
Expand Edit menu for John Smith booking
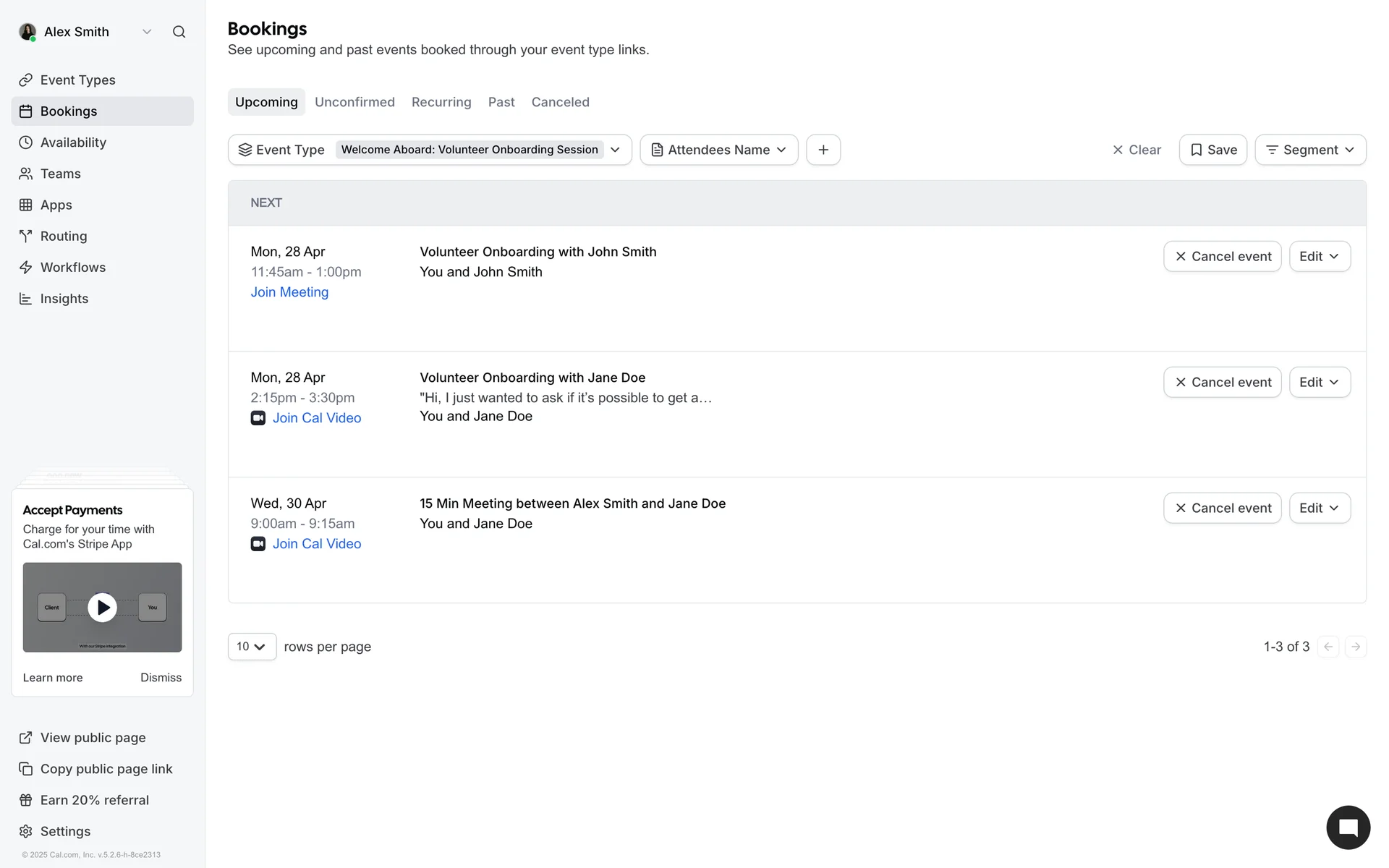pyautogui.click(x=1319, y=257)
